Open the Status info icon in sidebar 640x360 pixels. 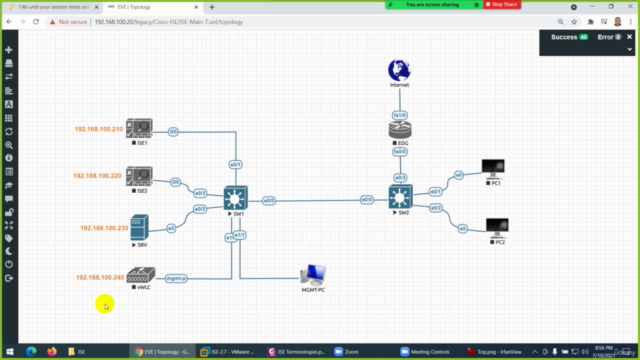[9, 158]
